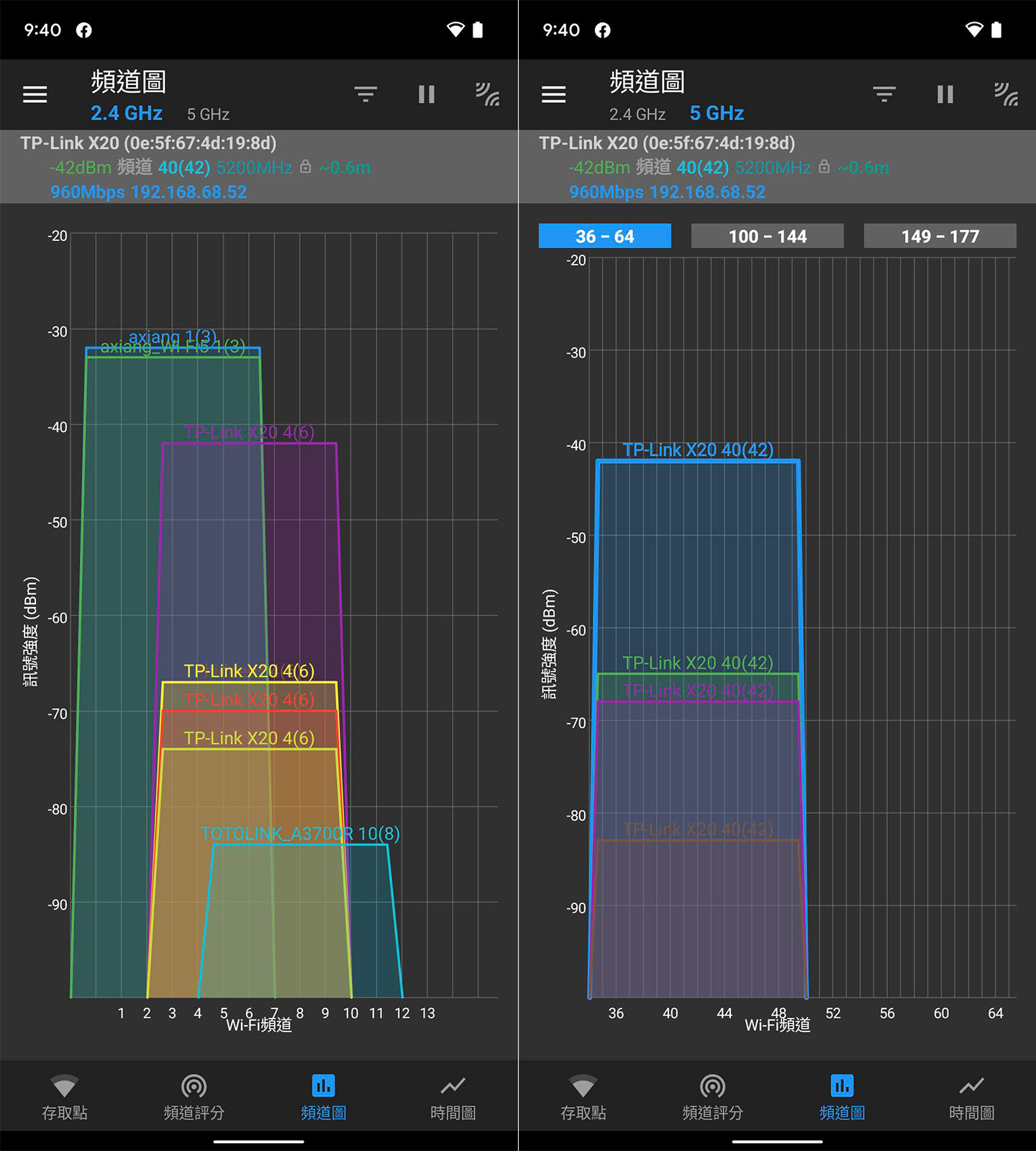
Task: Tap the Facebook status icon on right screen
Action: [603, 30]
